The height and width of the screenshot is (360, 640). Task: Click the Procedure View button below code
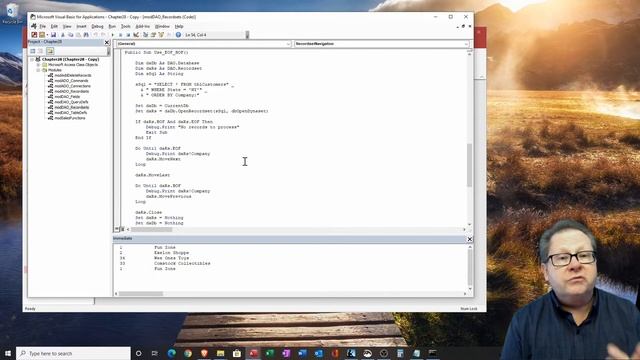pos(117,229)
